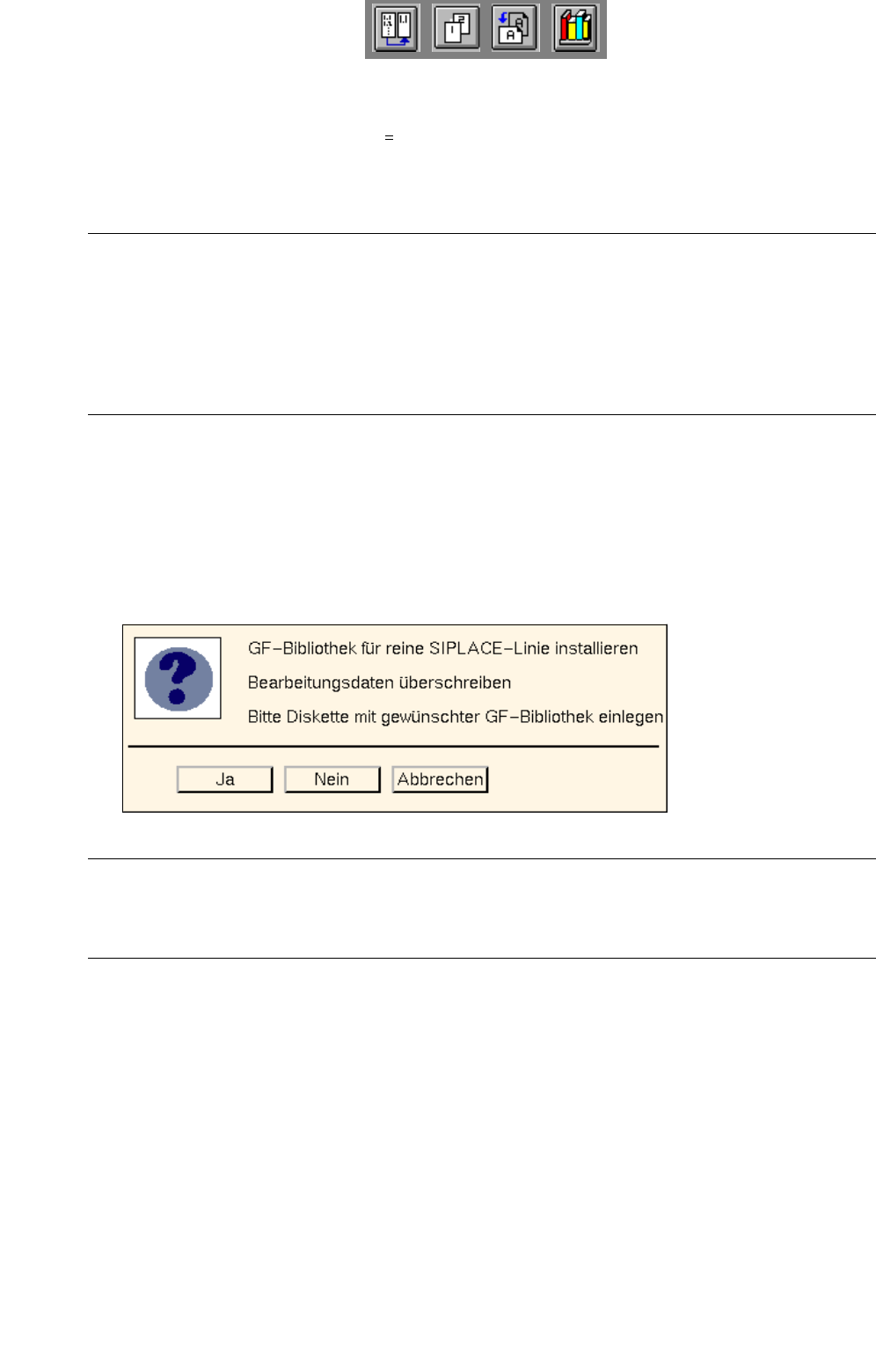This screenshot has height=1372, width=876.
Task: Click the 'Bitte Diskette mit gewünschter GF-Bibliothek einlegen' line
Action: tap(456, 717)
